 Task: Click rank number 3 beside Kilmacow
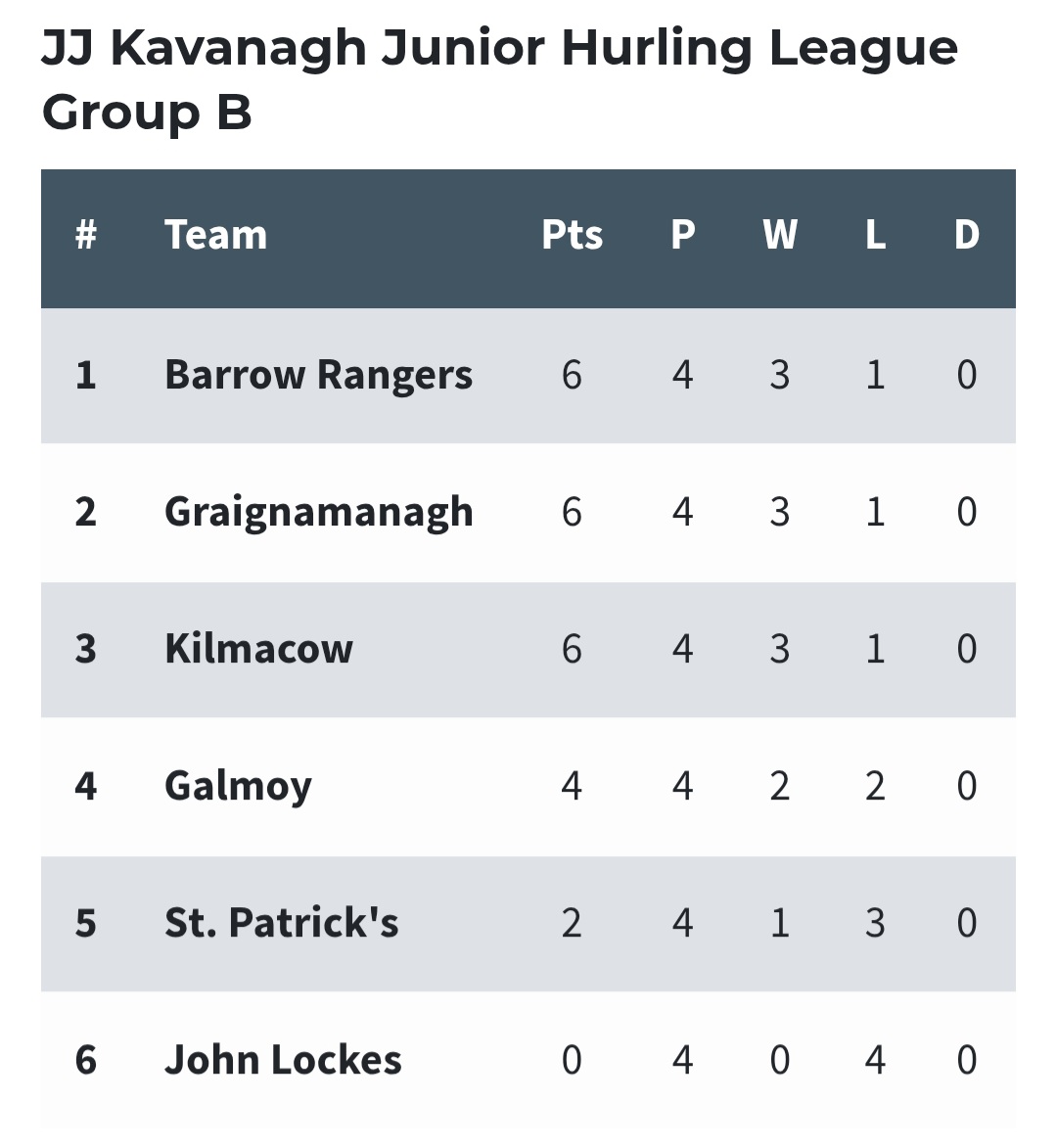click(86, 649)
